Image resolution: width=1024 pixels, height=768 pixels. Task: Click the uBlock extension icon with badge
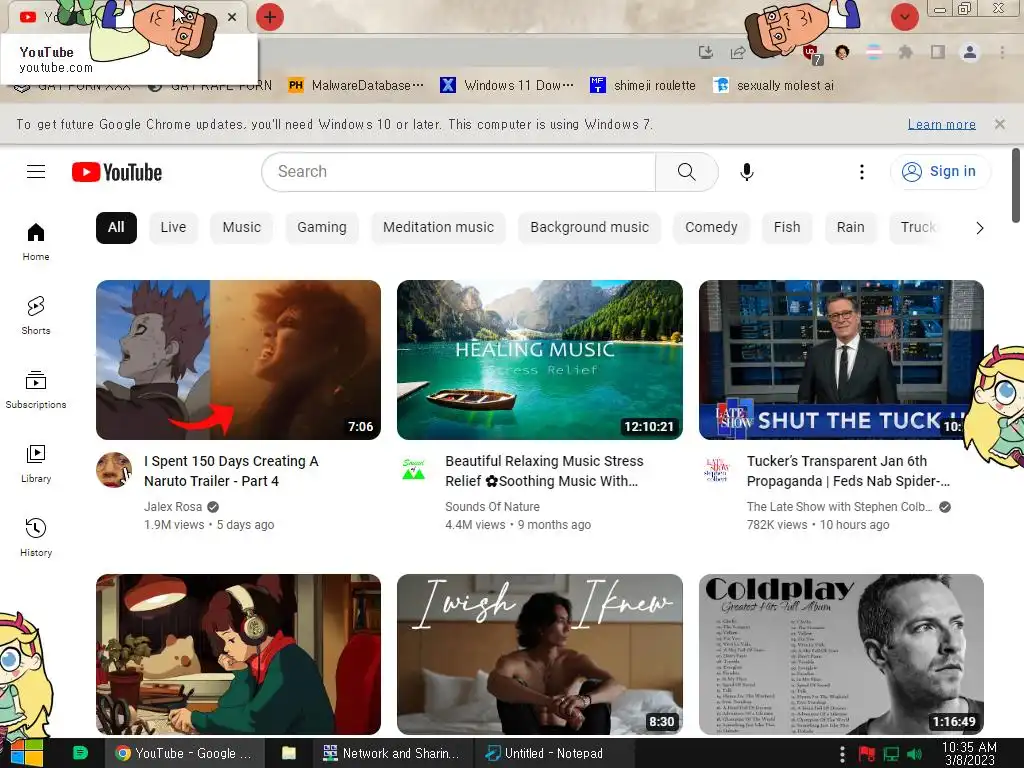[x=812, y=54]
